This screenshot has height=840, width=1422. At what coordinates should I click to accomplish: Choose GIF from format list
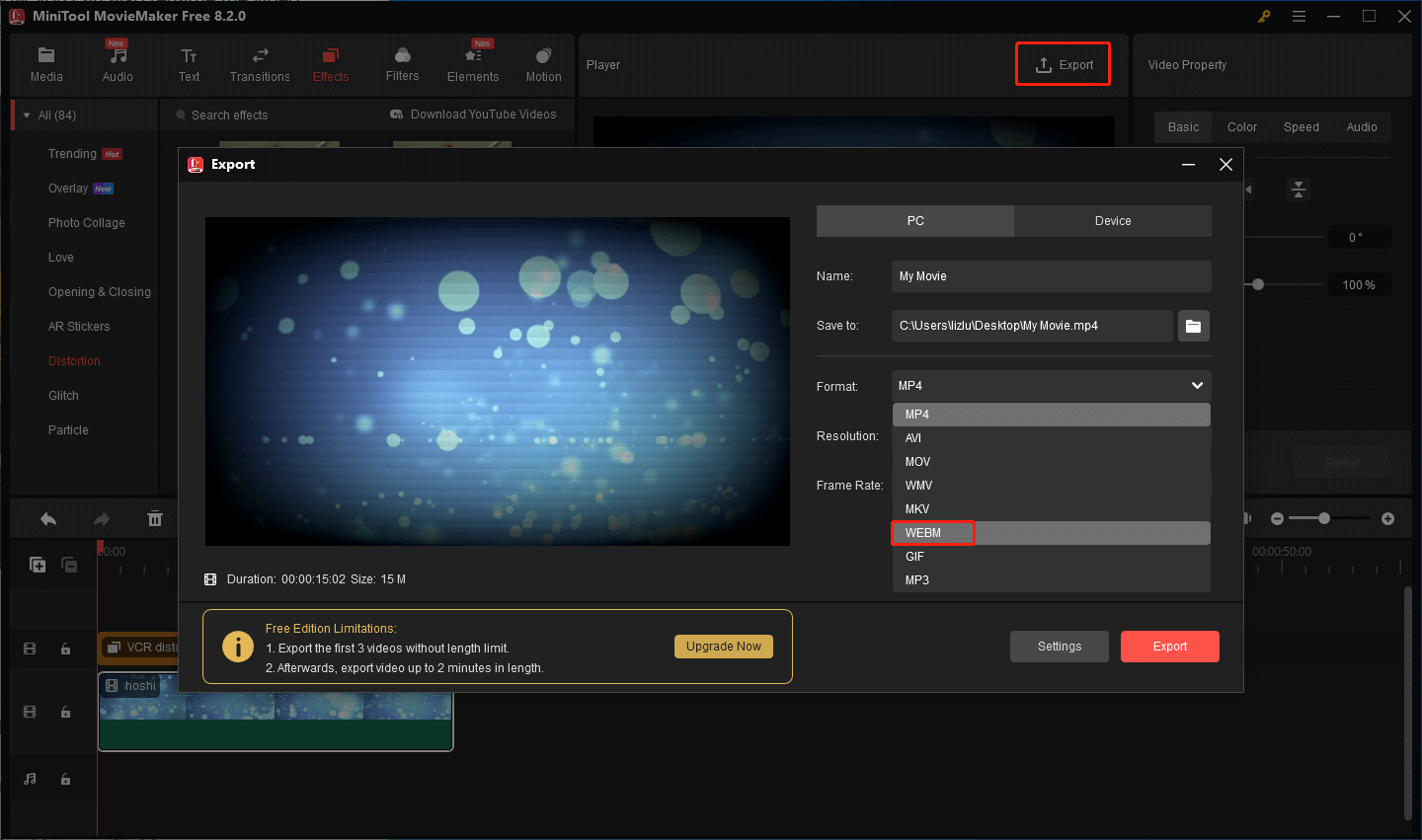click(x=1051, y=557)
